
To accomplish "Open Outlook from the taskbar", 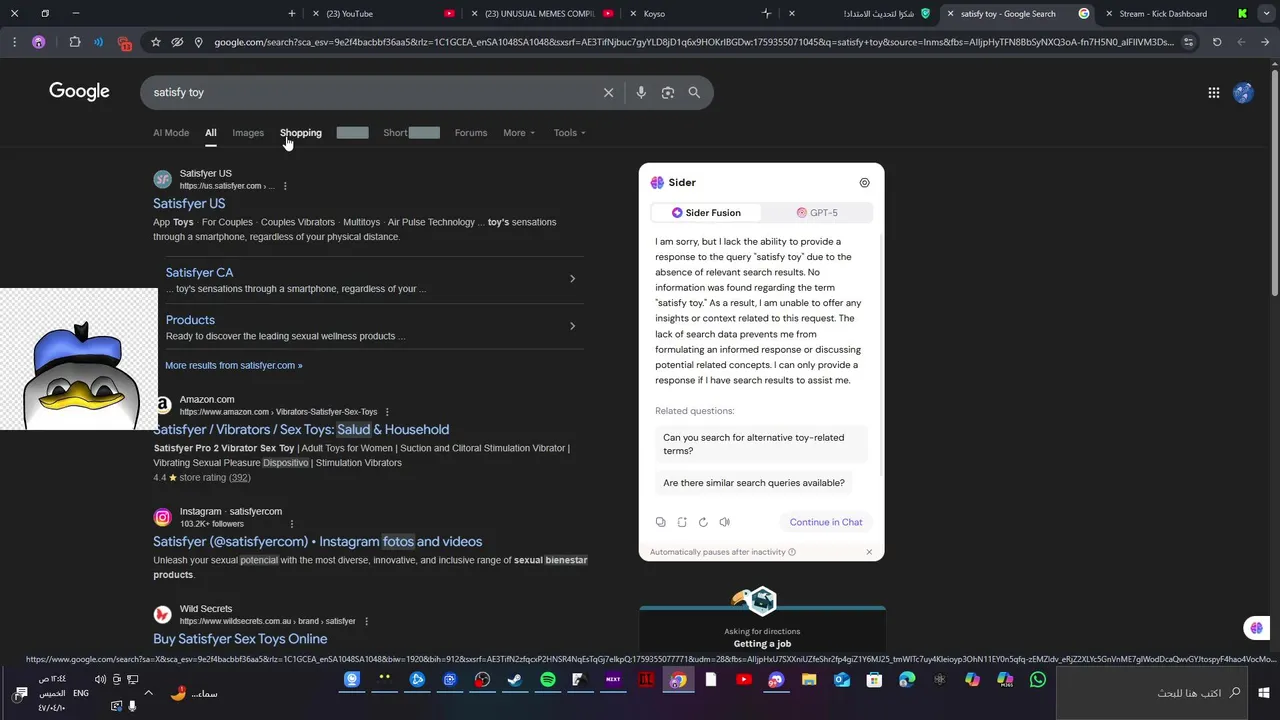I will (x=841, y=680).
